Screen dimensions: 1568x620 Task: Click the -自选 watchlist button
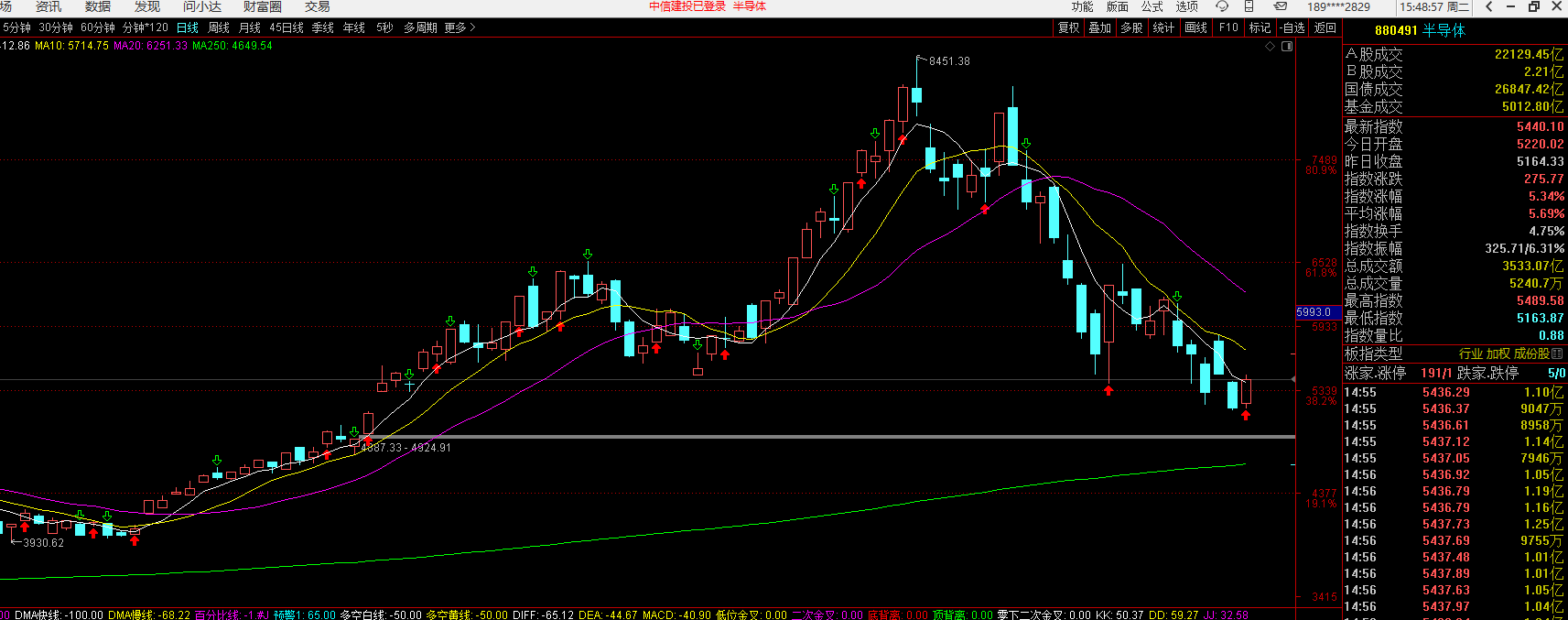(1292, 27)
